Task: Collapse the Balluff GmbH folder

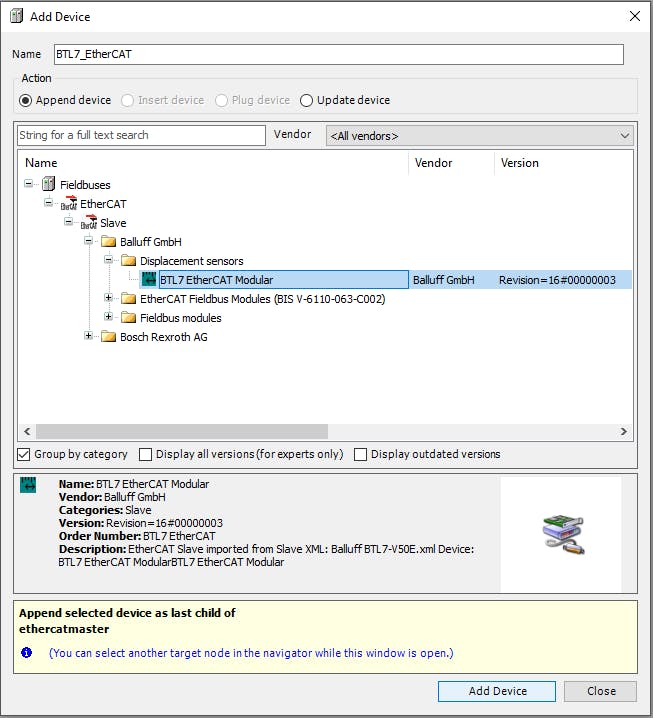Action: click(x=88, y=240)
